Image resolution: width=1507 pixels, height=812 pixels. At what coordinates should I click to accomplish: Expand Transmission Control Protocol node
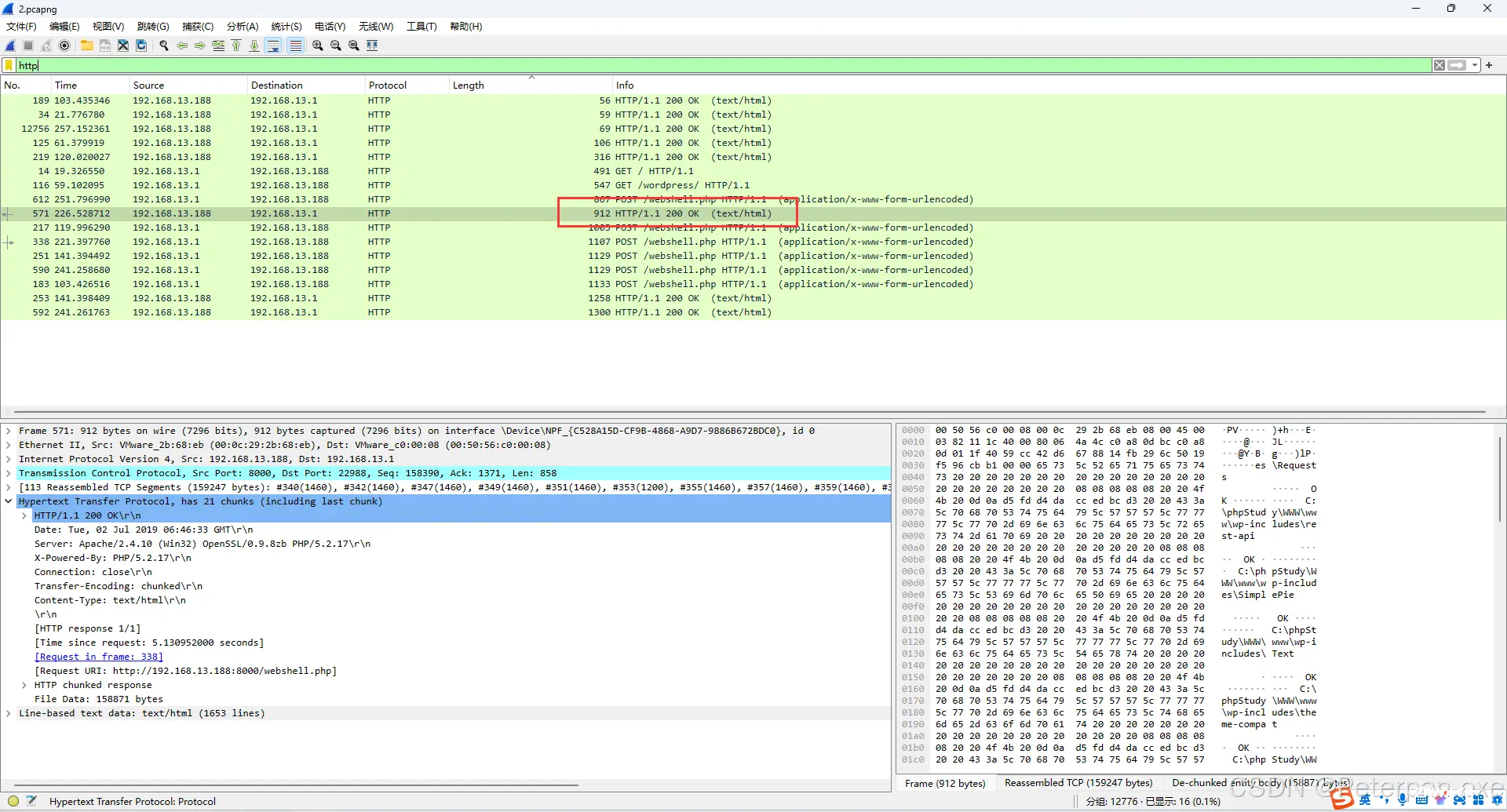click(9, 473)
